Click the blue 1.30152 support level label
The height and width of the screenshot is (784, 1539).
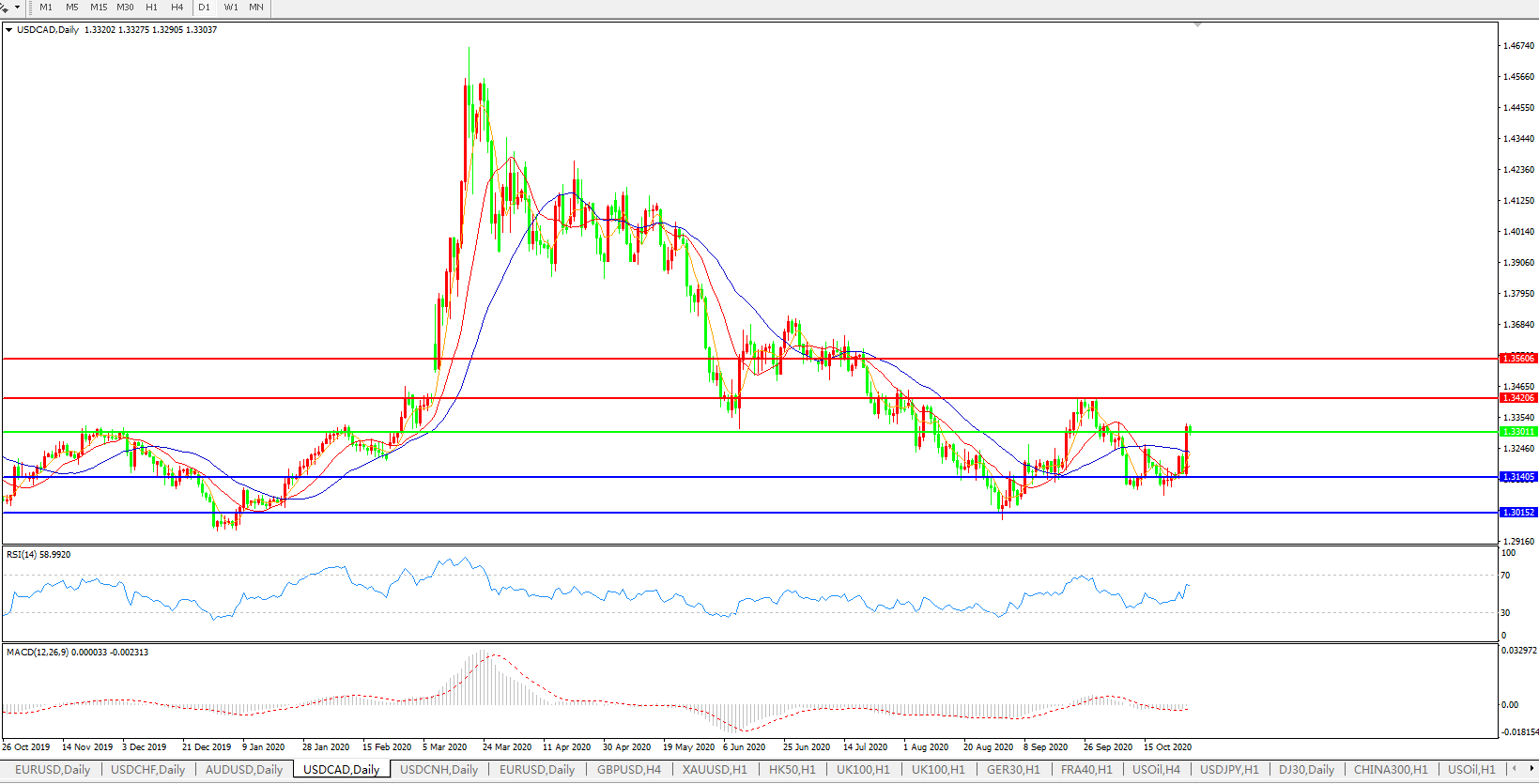pyautogui.click(x=1518, y=513)
